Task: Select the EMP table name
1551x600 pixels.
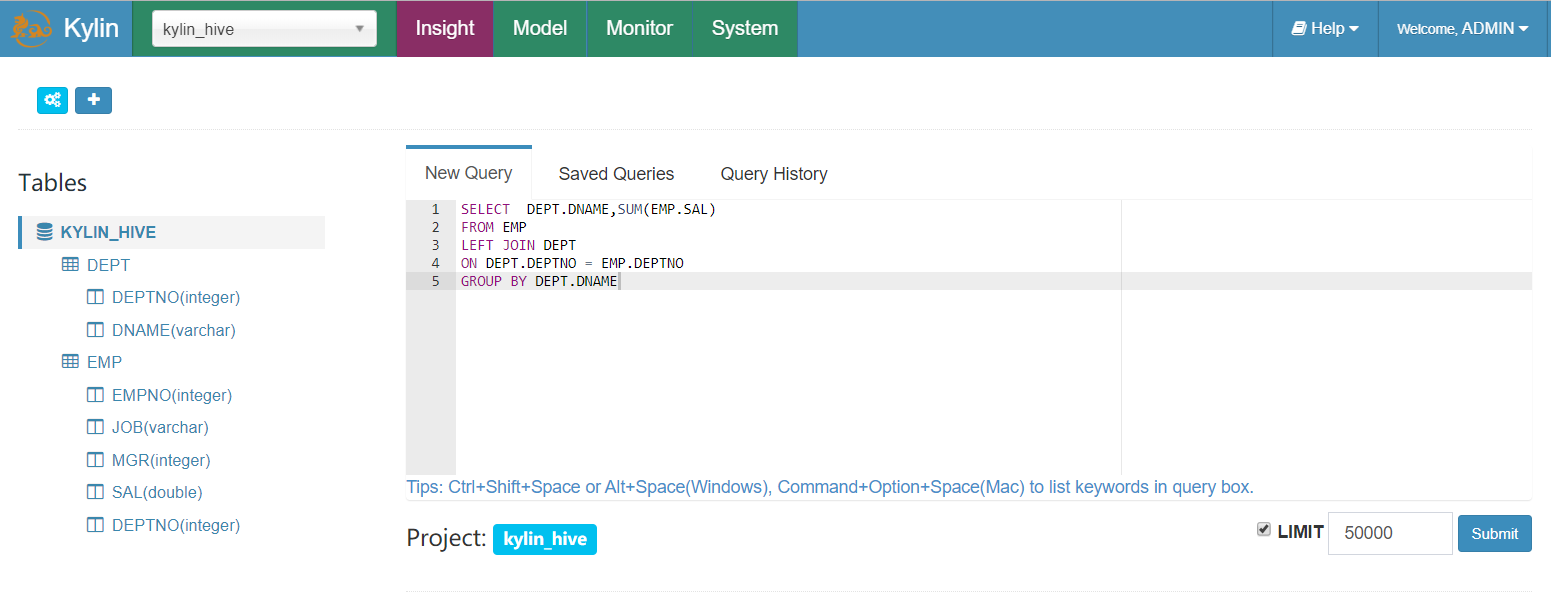Action: pyautogui.click(x=104, y=362)
